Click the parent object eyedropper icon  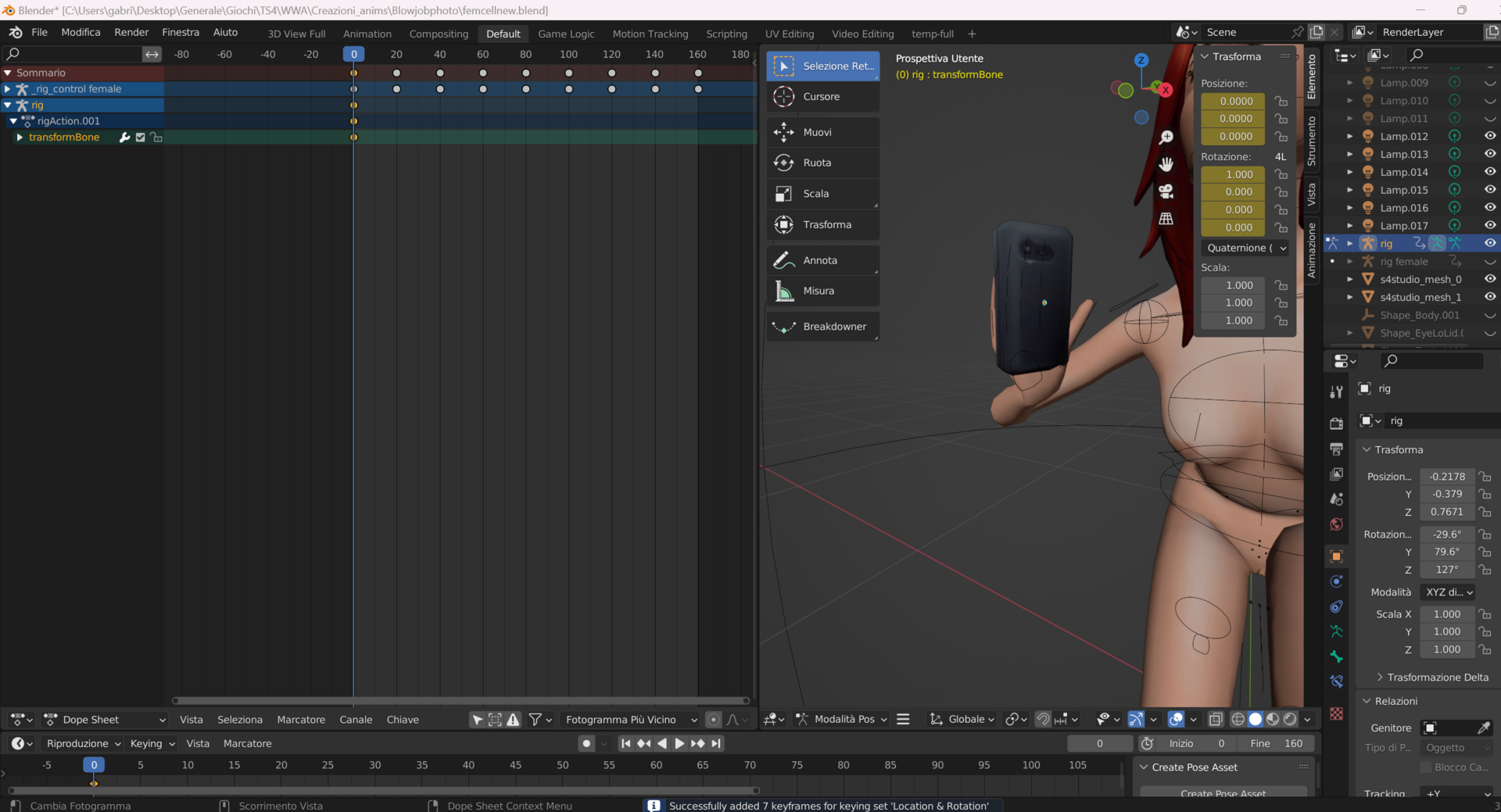[x=1483, y=728]
